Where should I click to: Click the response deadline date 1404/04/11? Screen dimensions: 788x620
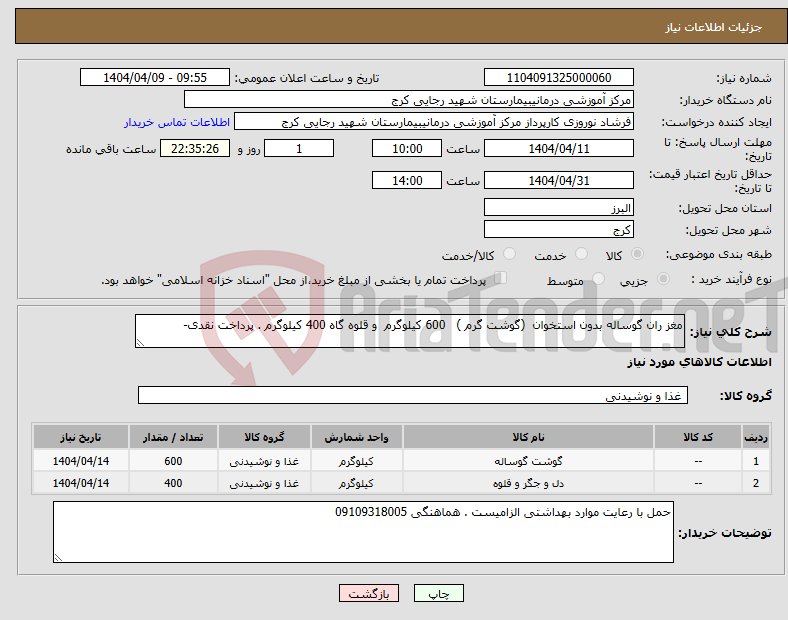pos(559,149)
